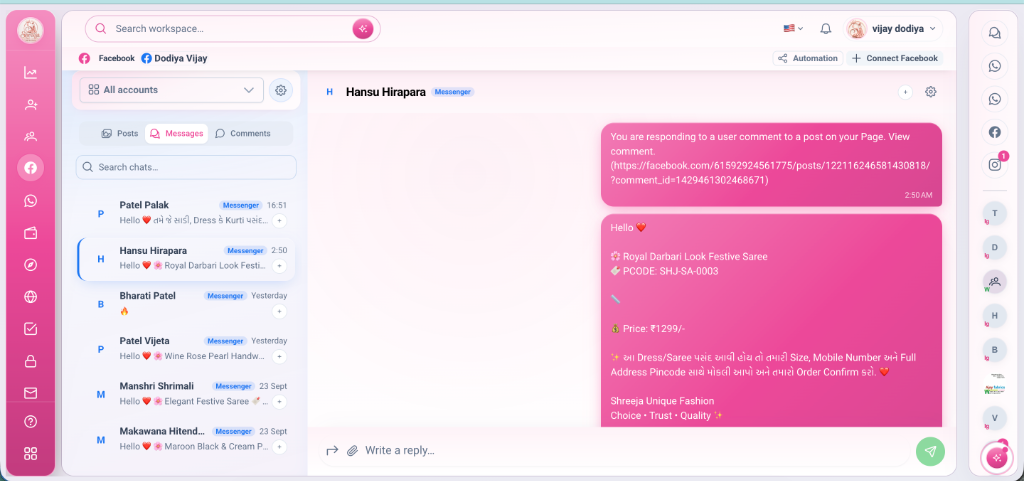Open the wallet icon in left sidebar

30,232
